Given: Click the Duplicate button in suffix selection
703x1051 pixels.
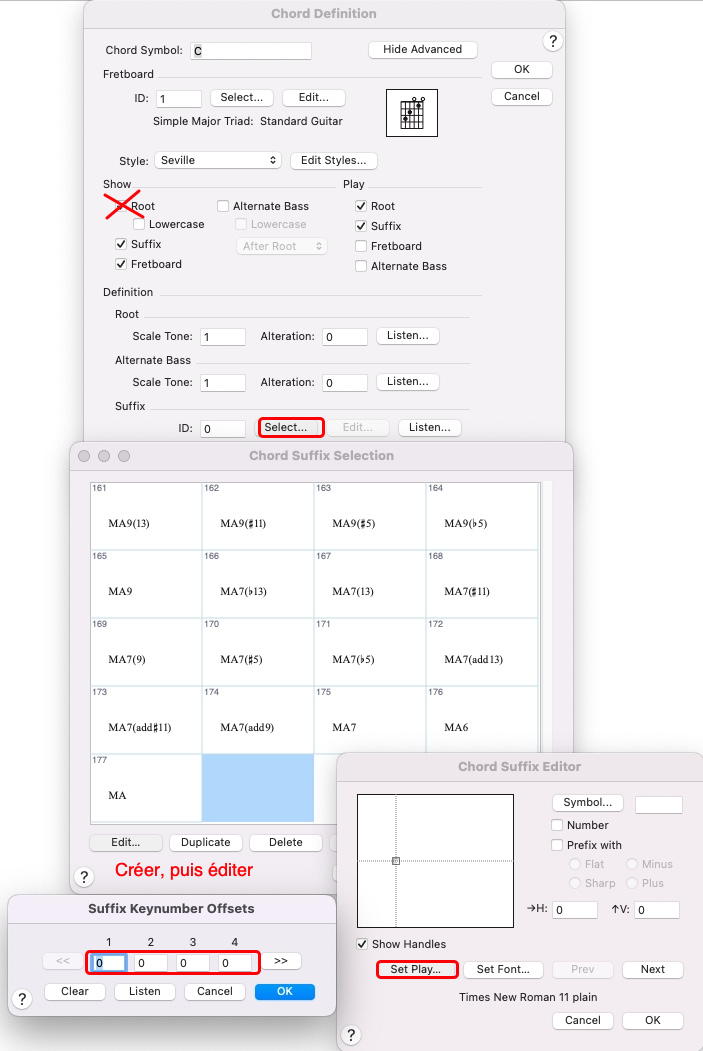Looking at the screenshot, I should click(x=206, y=842).
